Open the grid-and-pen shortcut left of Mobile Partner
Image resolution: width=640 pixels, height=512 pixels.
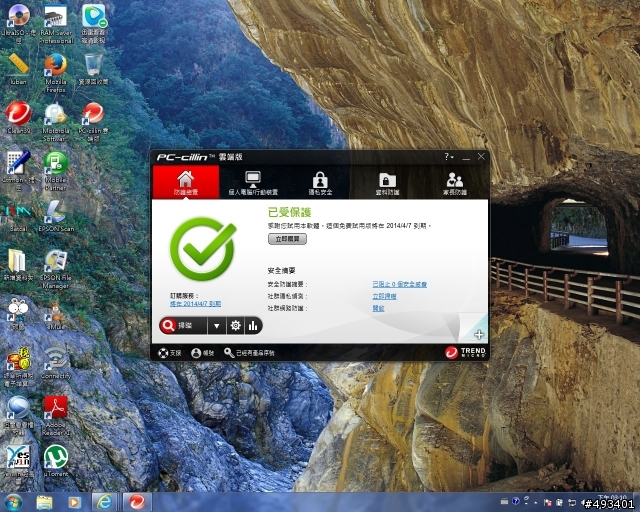[x=18, y=170]
